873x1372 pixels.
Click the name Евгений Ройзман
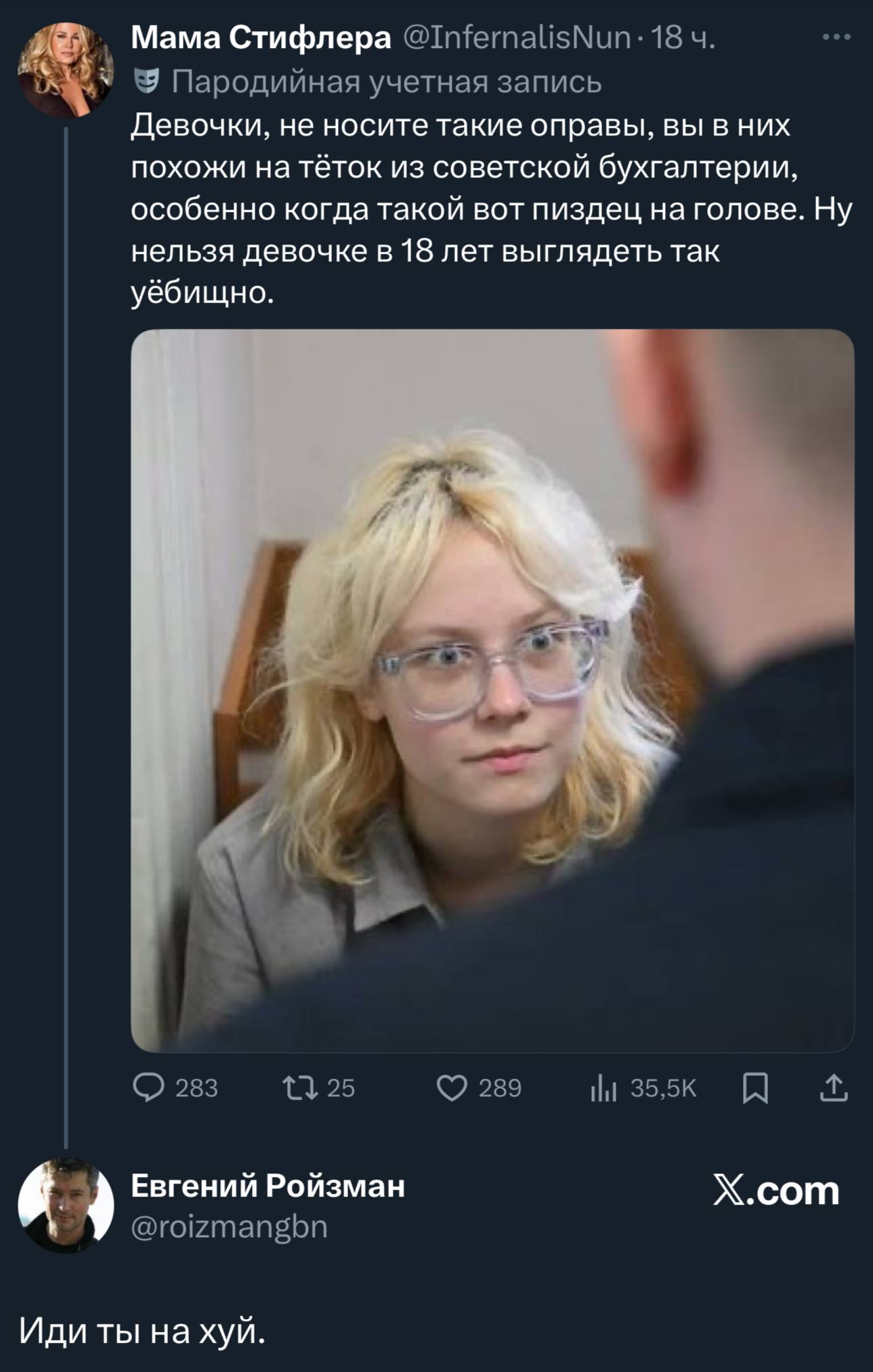(x=268, y=1186)
